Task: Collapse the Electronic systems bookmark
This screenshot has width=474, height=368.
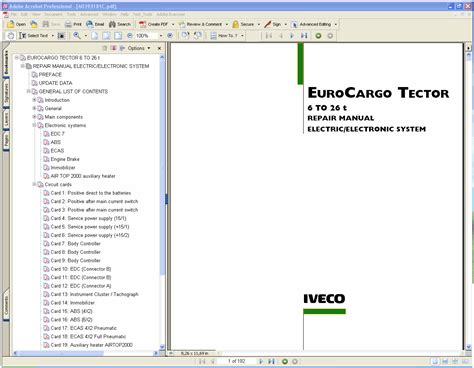Action: [x=34, y=125]
